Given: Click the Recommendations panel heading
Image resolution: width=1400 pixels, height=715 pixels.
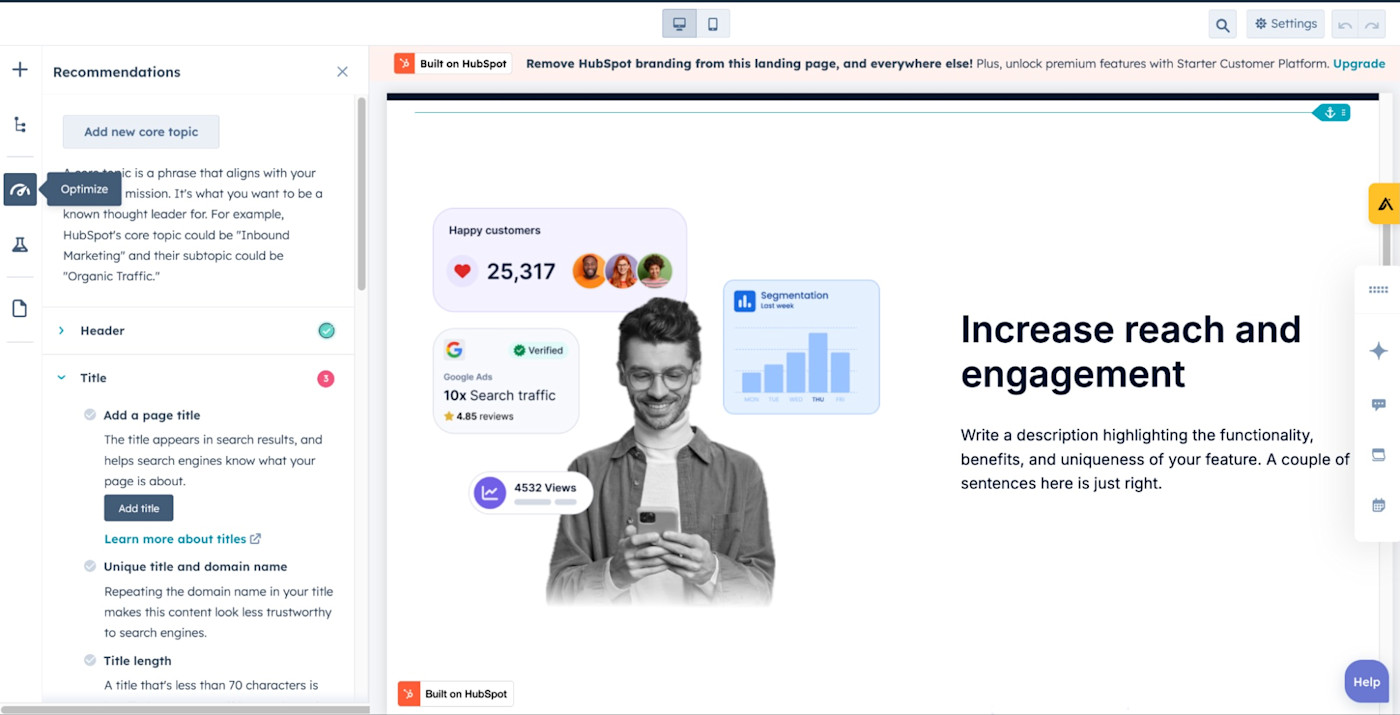Looking at the screenshot, I should [x=117, y=72].
